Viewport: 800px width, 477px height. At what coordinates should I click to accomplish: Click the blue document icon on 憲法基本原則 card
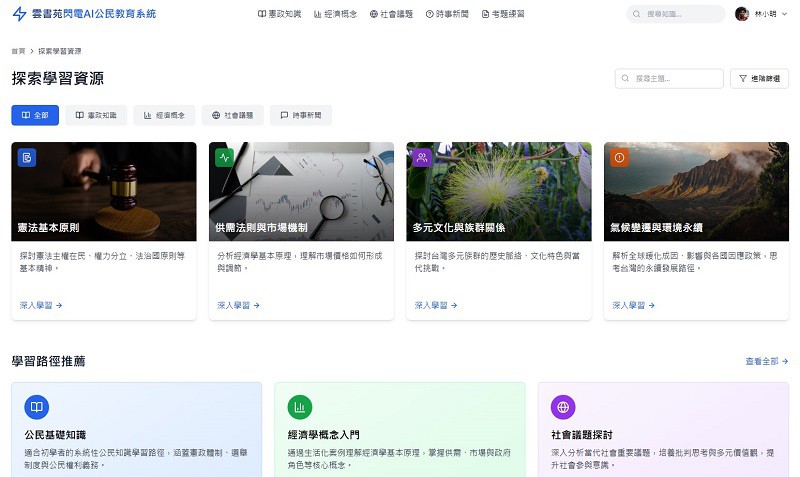point(27,157)
